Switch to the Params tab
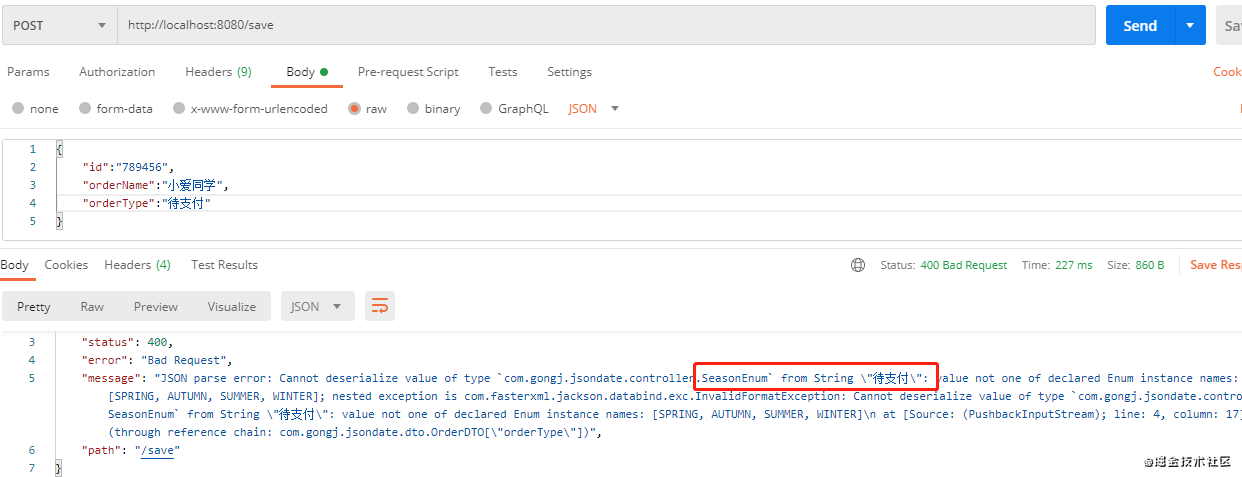The height and width of the screenshot is (477, 1242). coord(28,72)
